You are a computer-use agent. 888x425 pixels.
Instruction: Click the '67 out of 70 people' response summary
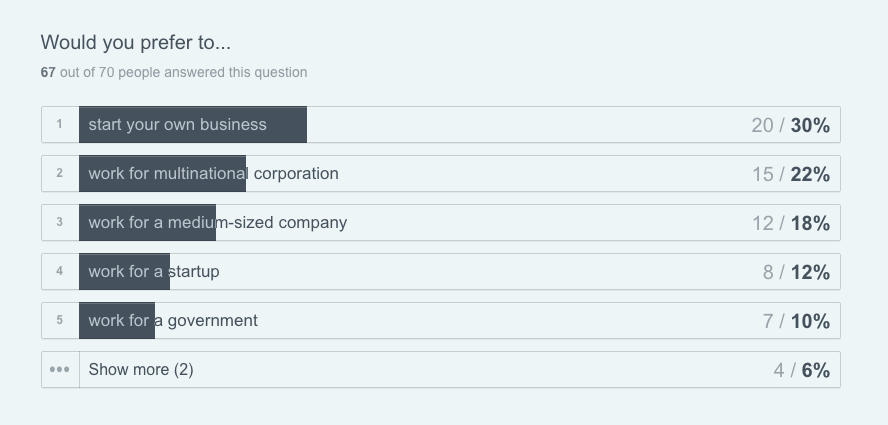[174, 72]
